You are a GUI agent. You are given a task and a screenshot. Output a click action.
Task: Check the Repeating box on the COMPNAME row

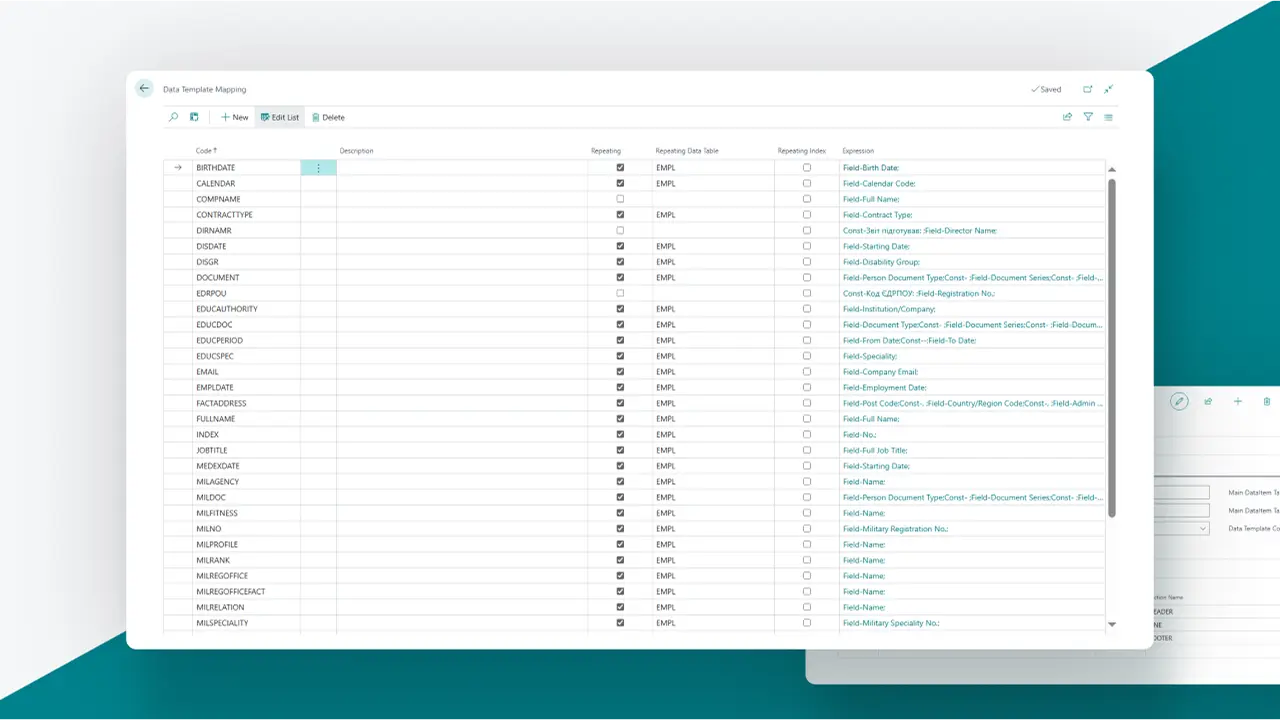coord(620,199)
